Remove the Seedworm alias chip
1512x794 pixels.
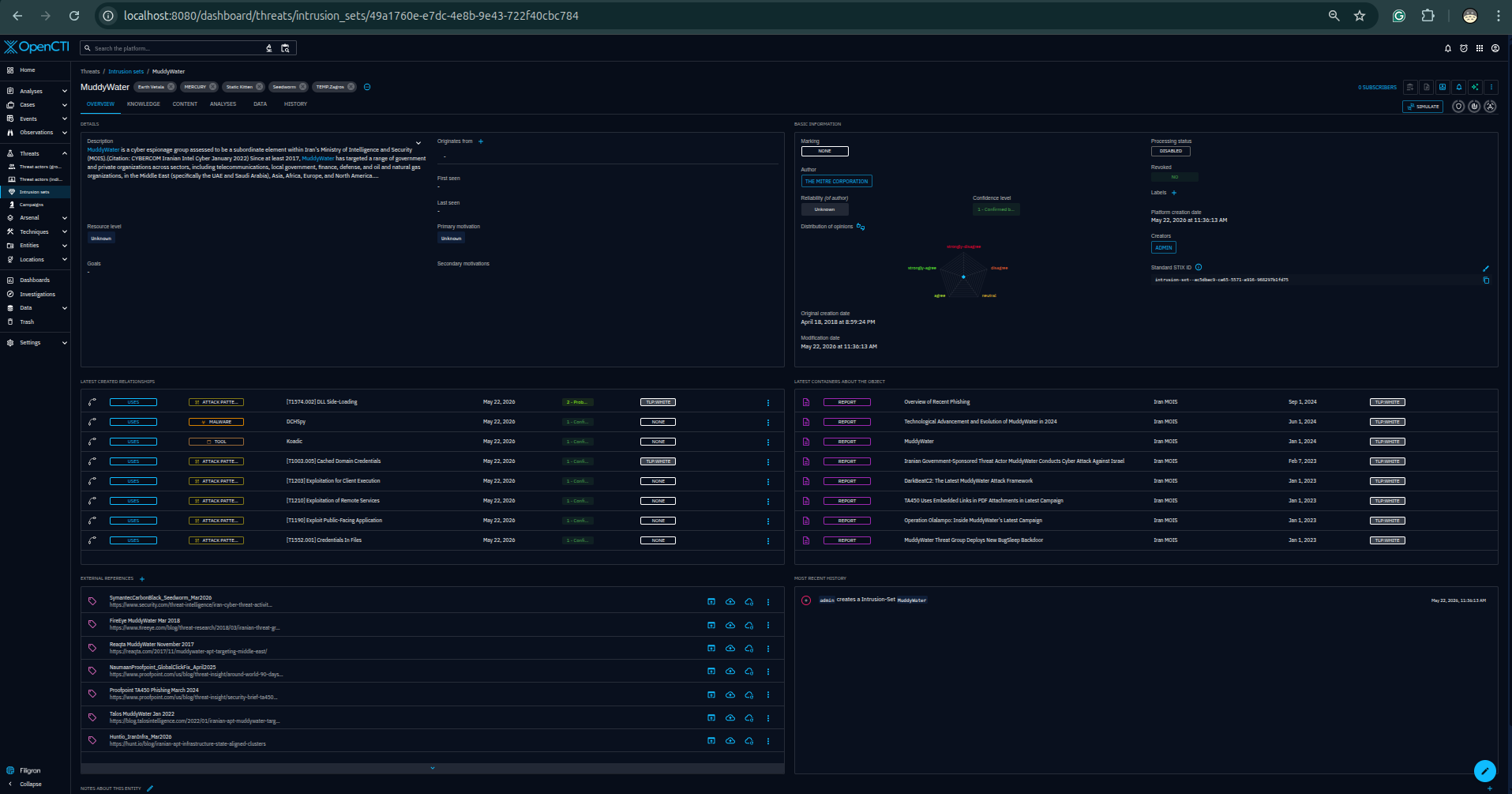[x=302, y=87]
